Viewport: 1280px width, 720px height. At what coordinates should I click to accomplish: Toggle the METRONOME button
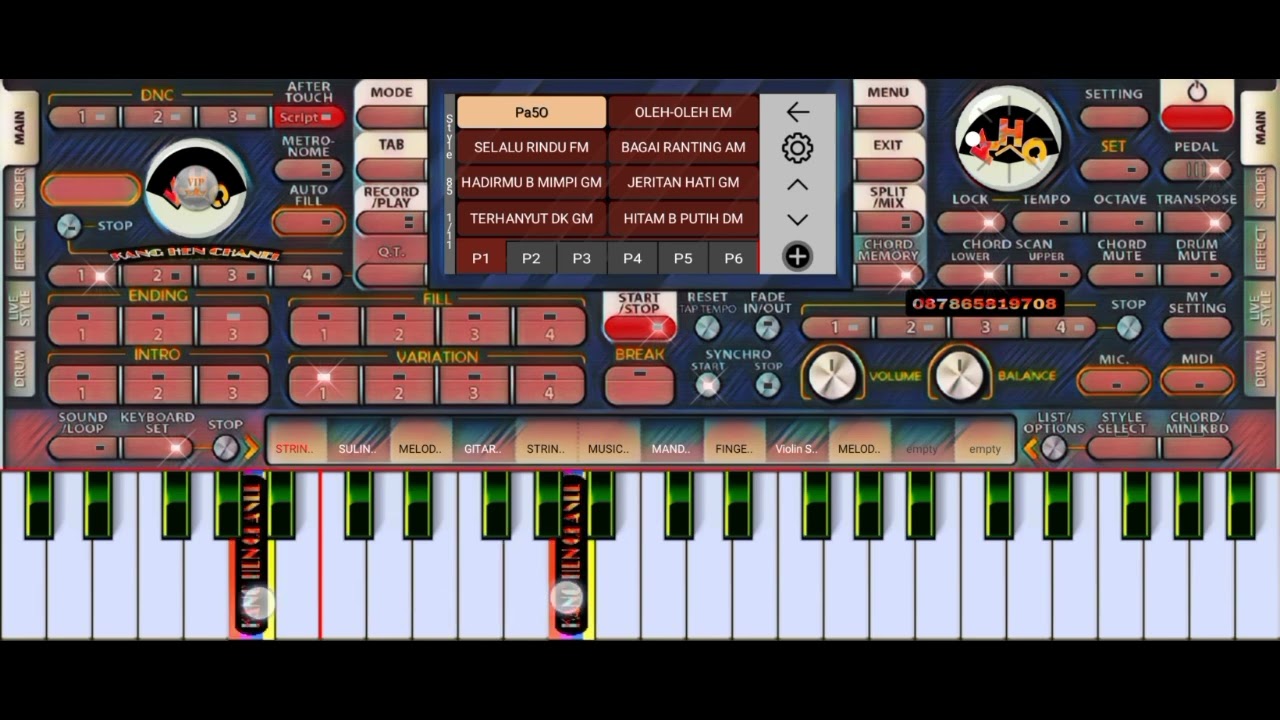point(309,169)
